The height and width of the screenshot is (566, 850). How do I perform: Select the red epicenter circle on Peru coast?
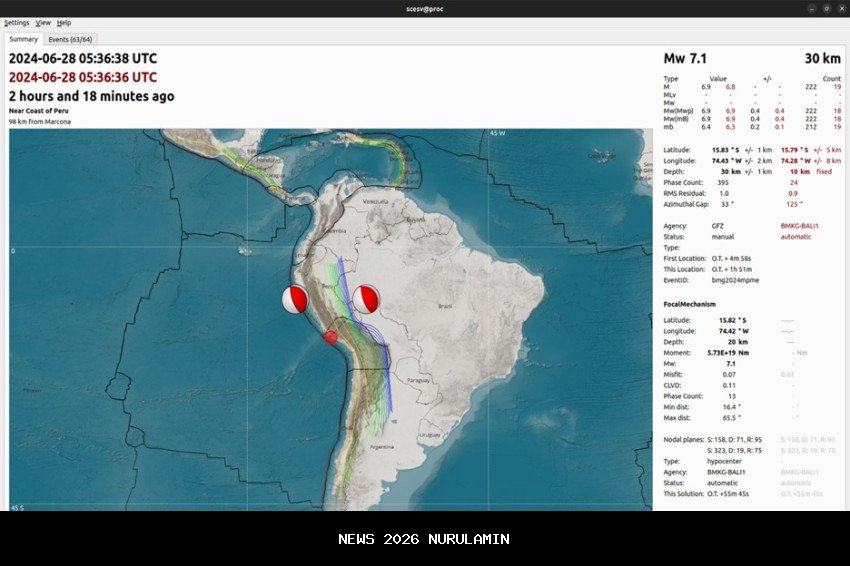[331, 338]
